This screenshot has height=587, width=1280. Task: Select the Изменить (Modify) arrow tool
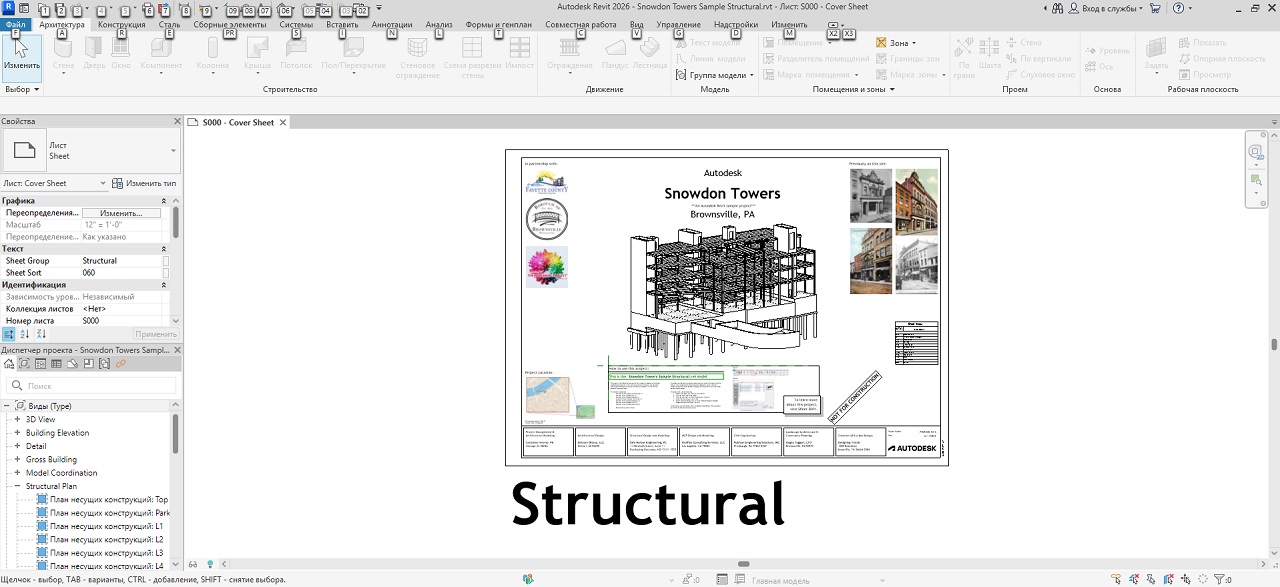(21, 53)
